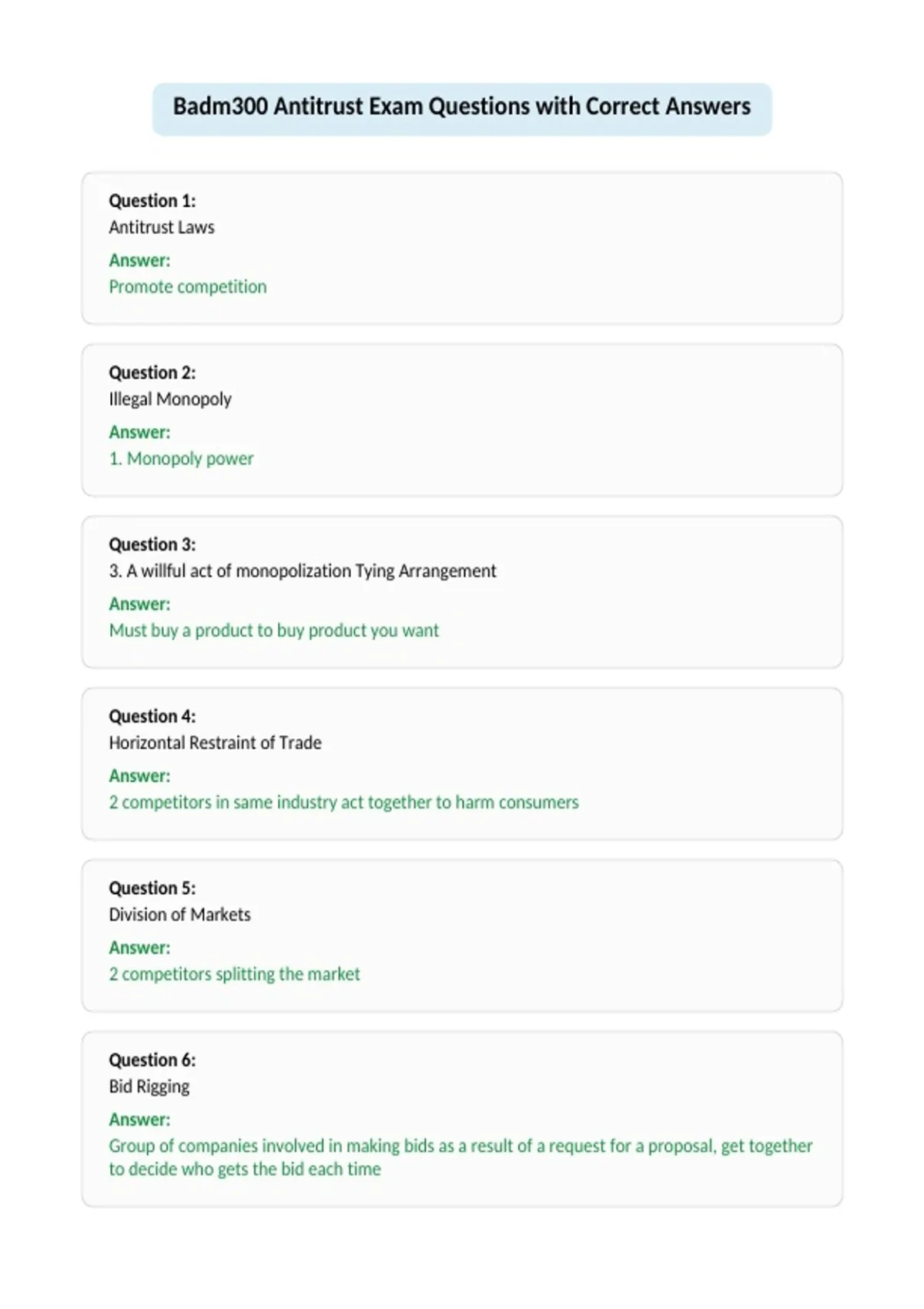Viewport: 924px width, 1309px height.
Task: Select the Bid Rigging question text
Action: [x=149, y=1086]
